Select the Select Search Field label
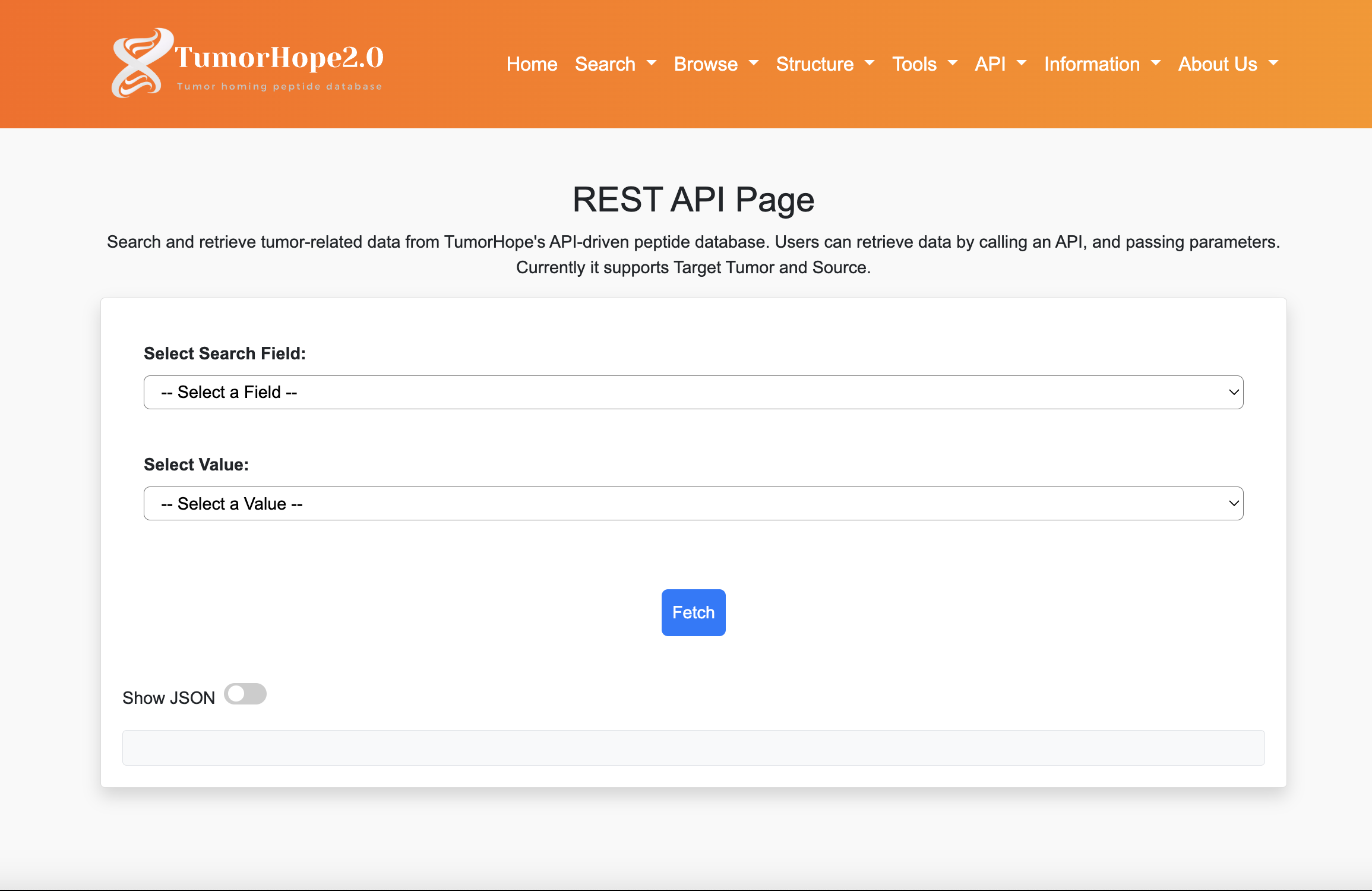This screenshot has height=891, width=1372. pyautogui.click(x=225, y=353)
